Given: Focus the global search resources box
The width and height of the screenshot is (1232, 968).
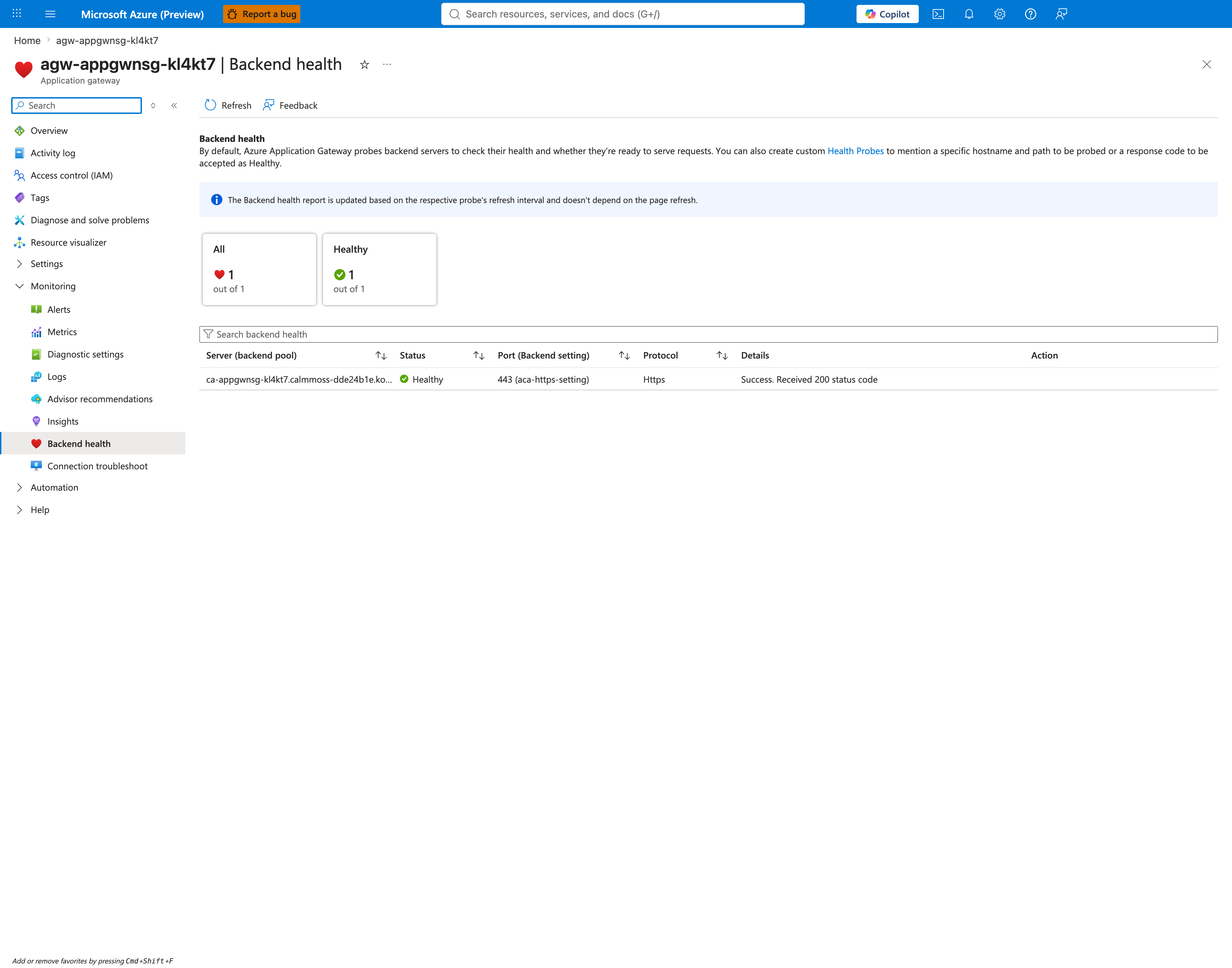Looking at the screenshot, I should tap(623, 14).
